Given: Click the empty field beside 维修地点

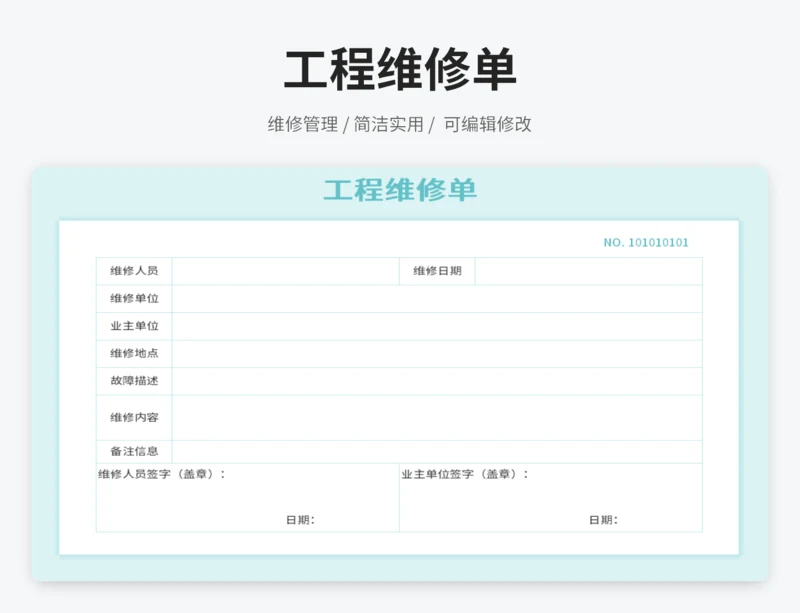Looking at the screenshot, I should coord(437,354).
